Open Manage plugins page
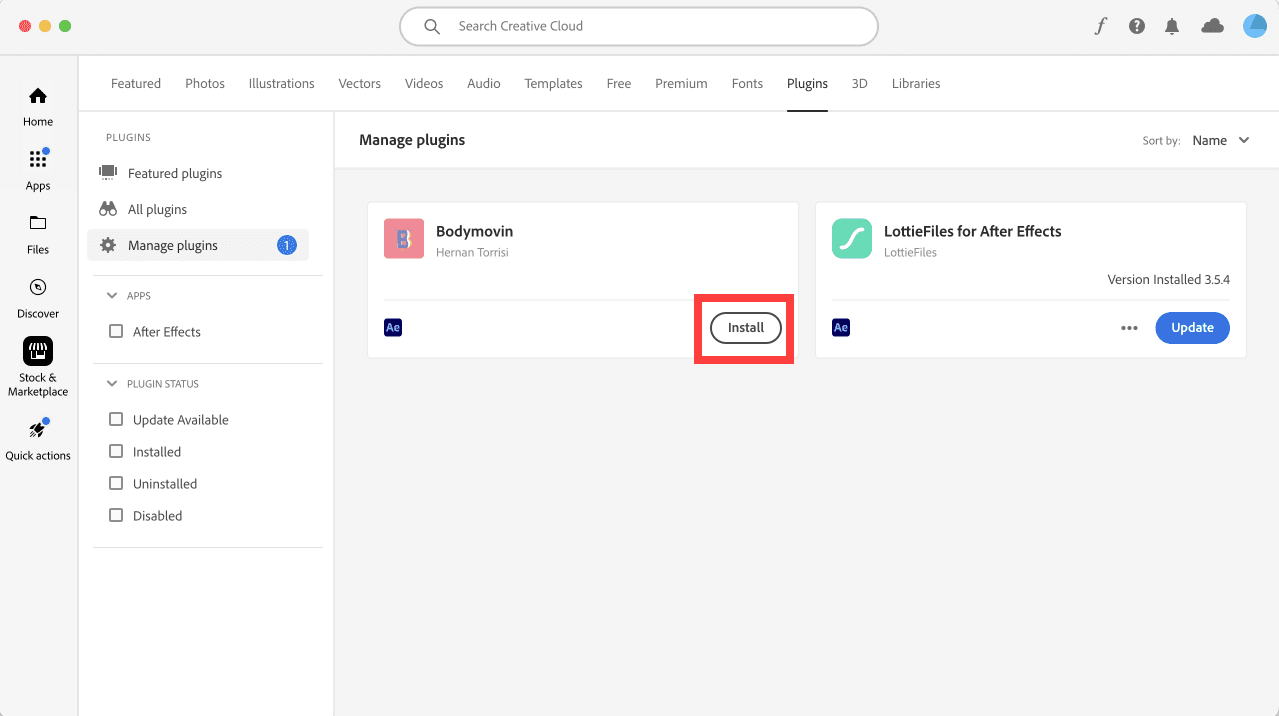 pos(198,245)
